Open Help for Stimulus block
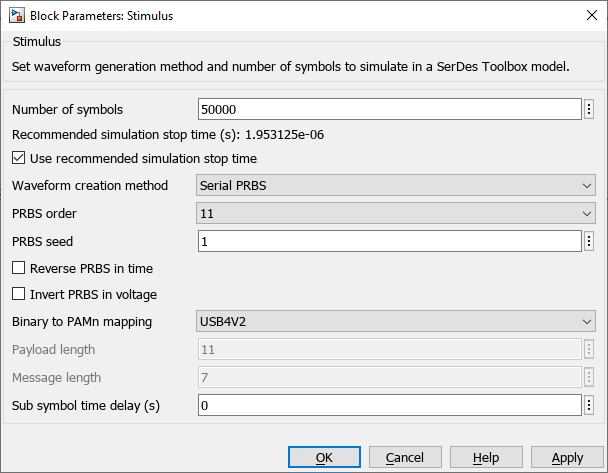The width and height of the screenshot is (608, 473). [486, 457]
